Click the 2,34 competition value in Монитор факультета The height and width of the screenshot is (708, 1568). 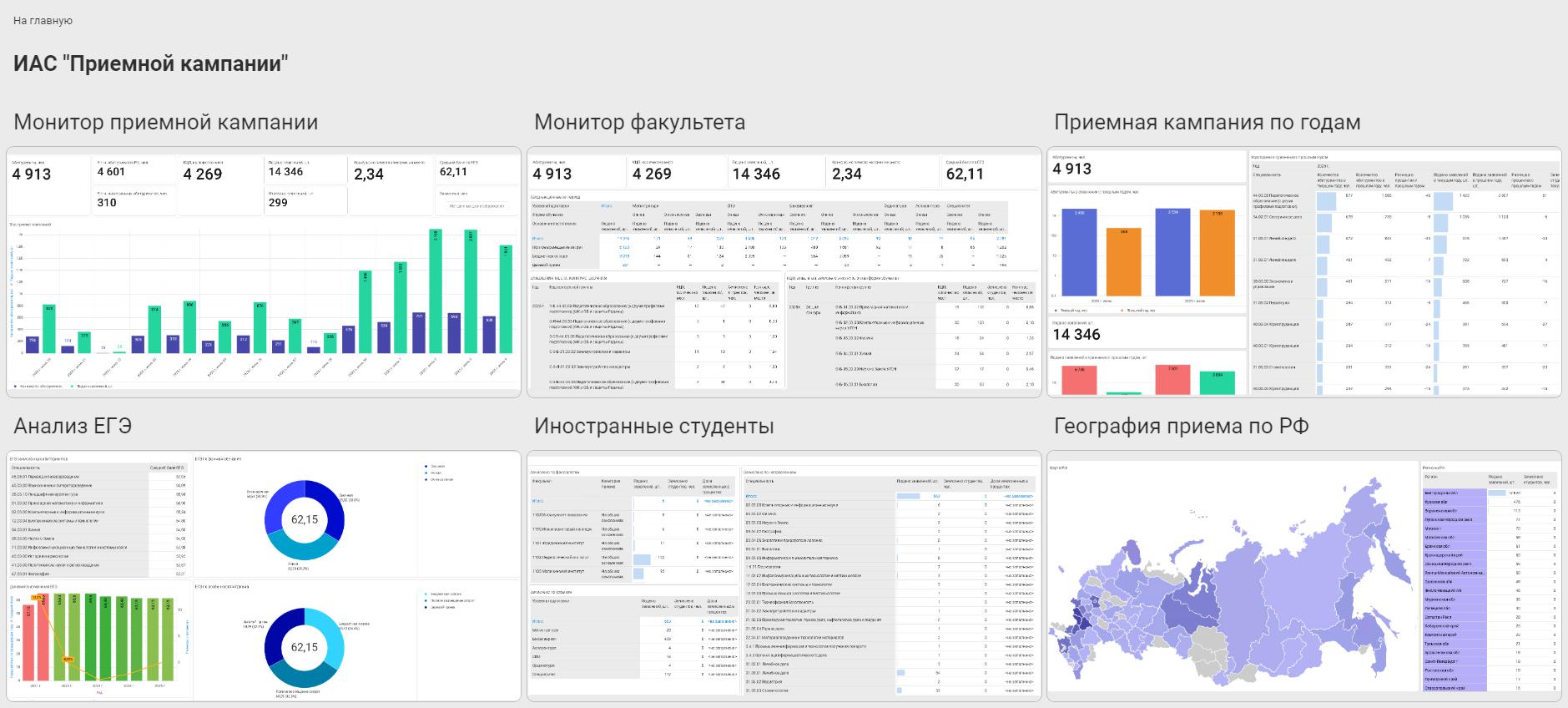coord(846,174)
